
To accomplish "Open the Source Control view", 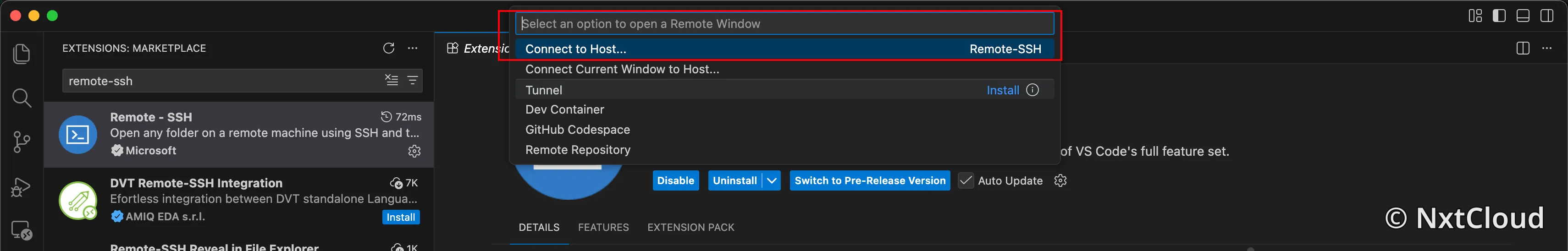I will (x=21, y=142).
